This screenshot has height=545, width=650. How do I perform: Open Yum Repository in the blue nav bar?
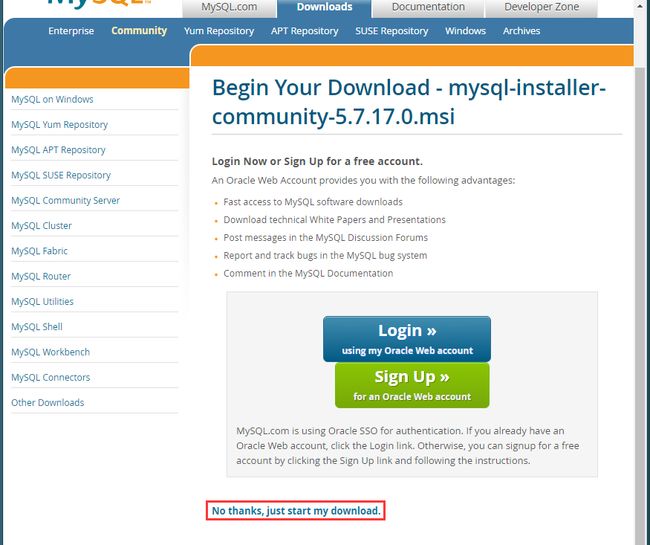pos(219,31)
